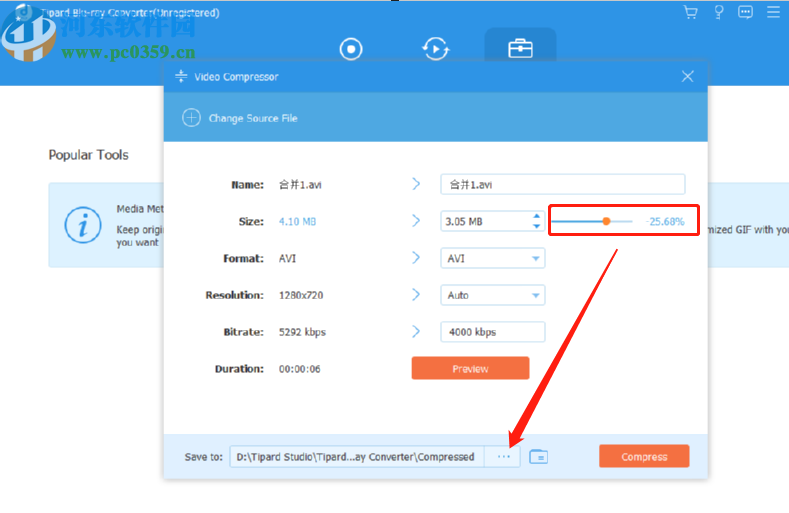Screen dimensions: 789x513
Task: Open the Format AVI dropdown
Action: (x=493, y=258)
